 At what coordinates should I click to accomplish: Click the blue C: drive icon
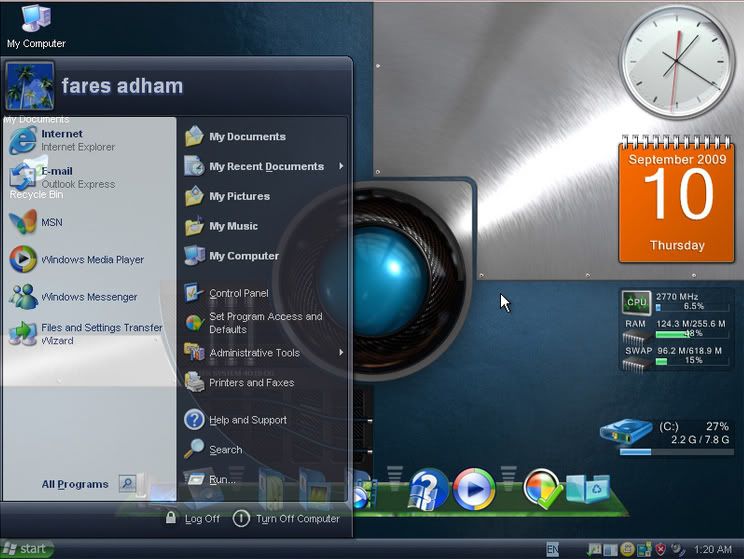(x=625, y=431)
